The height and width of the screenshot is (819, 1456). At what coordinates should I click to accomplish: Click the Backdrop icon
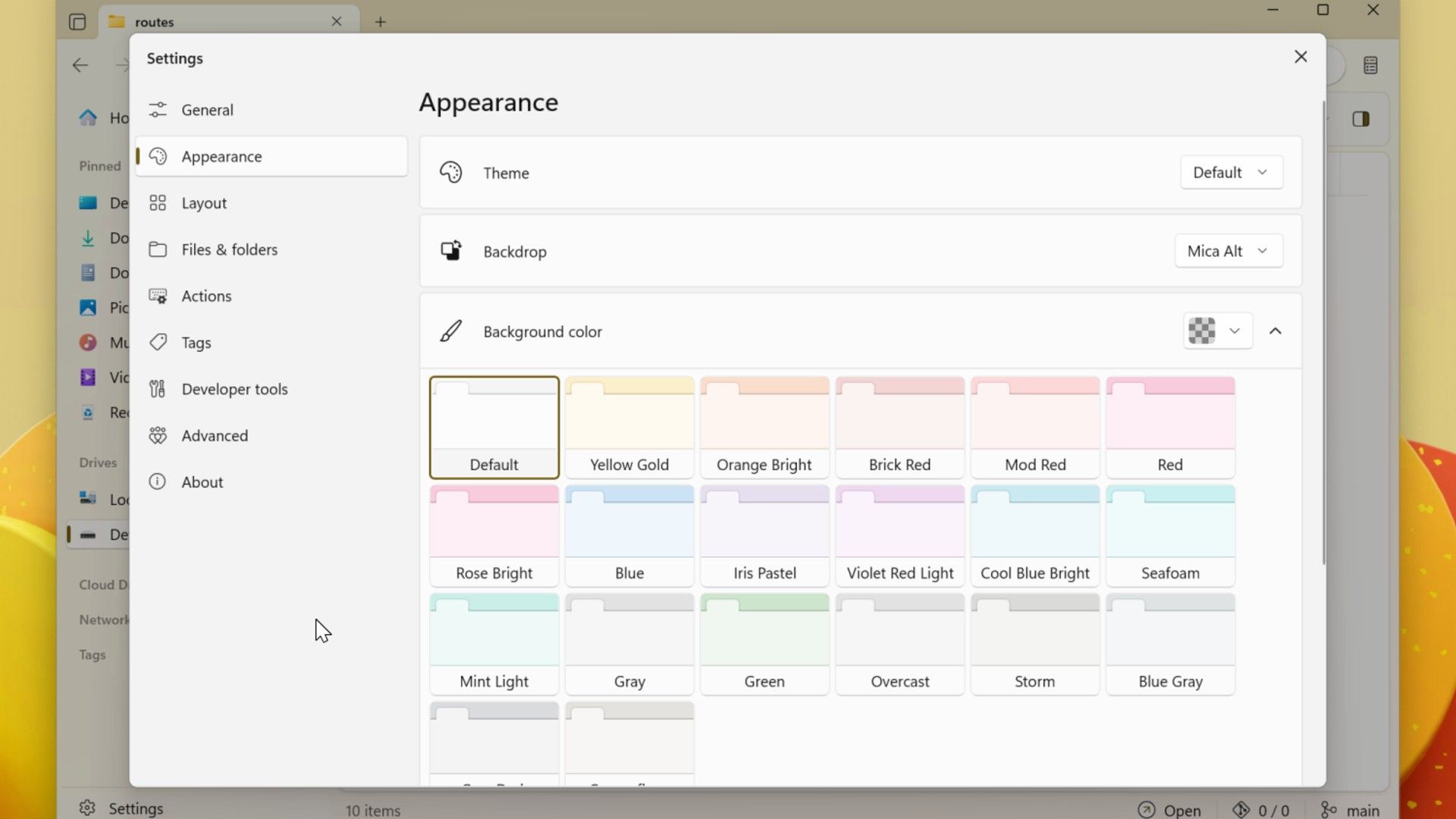coord(451,251)
